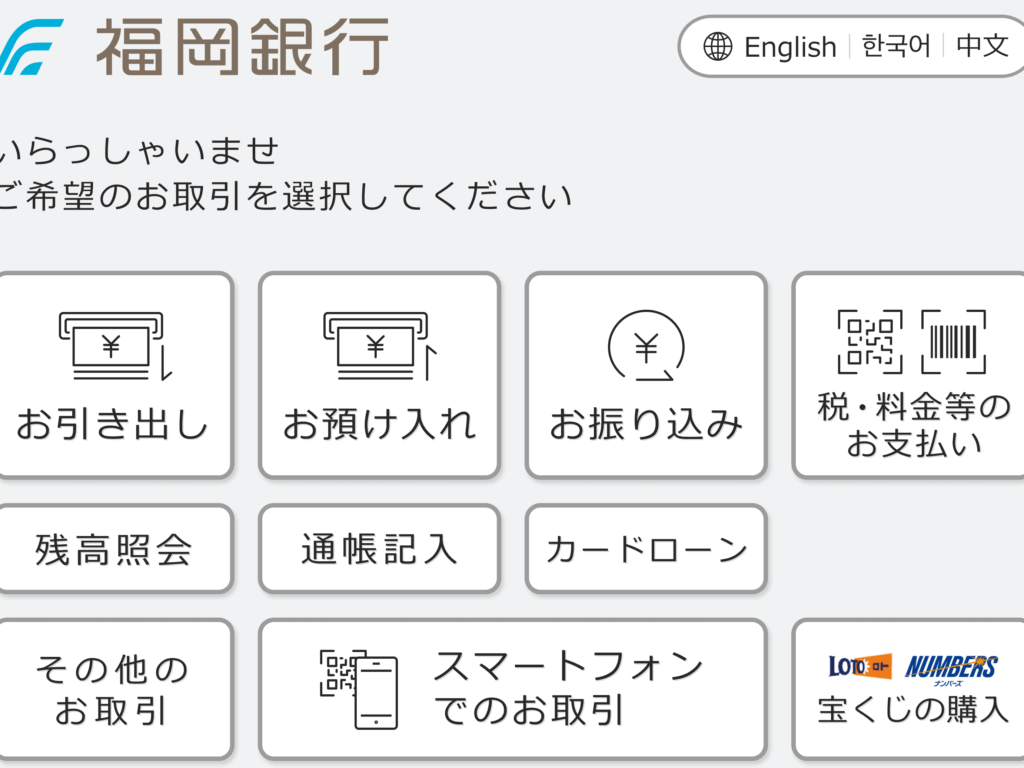Image resolution: width=1024 pixels, height=768 pixels.
Task: Choose 宝くじの購入 lottery purchase label
Action: [x=913, y=710]
